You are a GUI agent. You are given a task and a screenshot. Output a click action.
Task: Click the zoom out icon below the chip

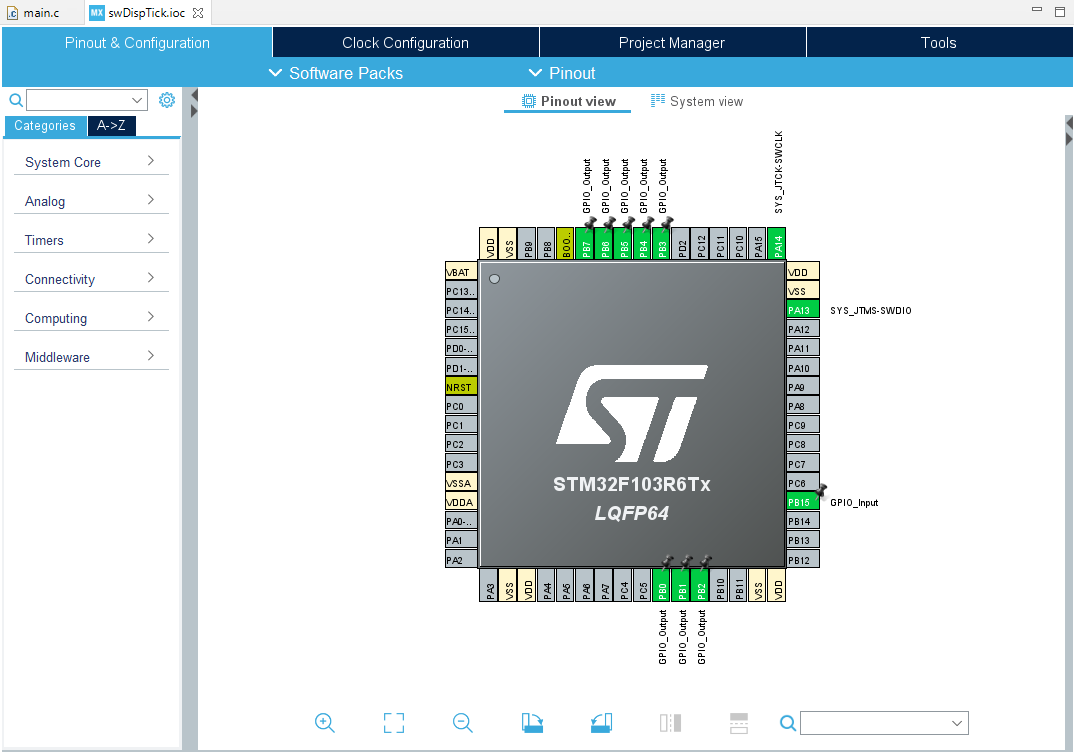pyautogui.click(x=463, y=723)
